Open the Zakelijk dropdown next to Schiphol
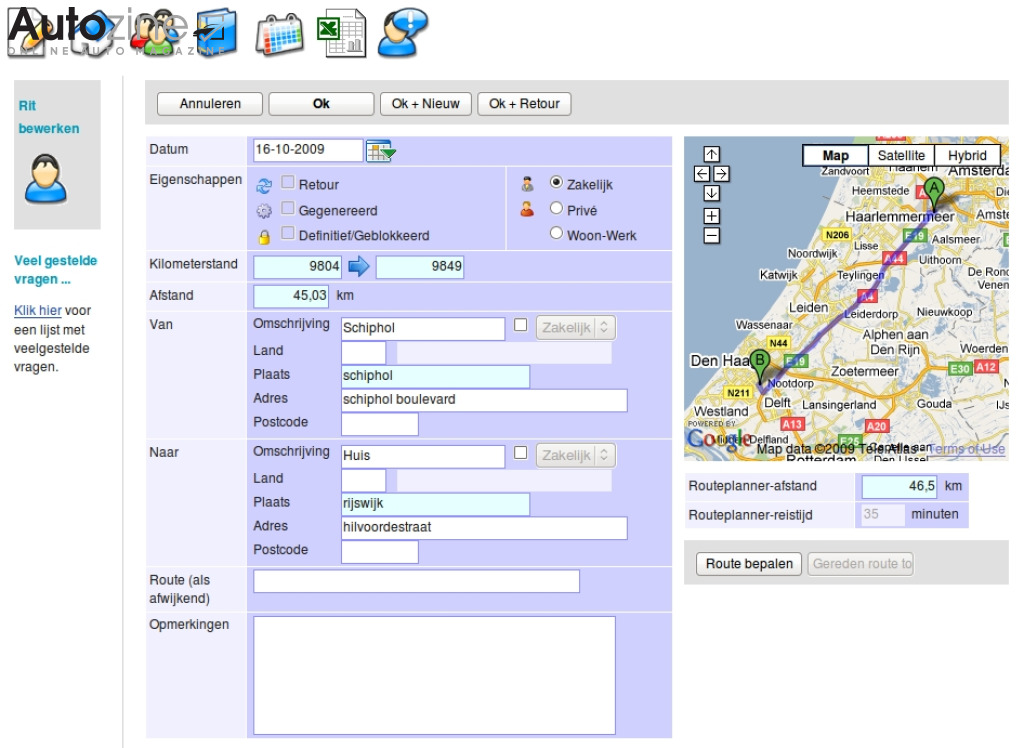Image resolution: width=1024 pixels, height=748 pixels. click(x=575, y=327)
